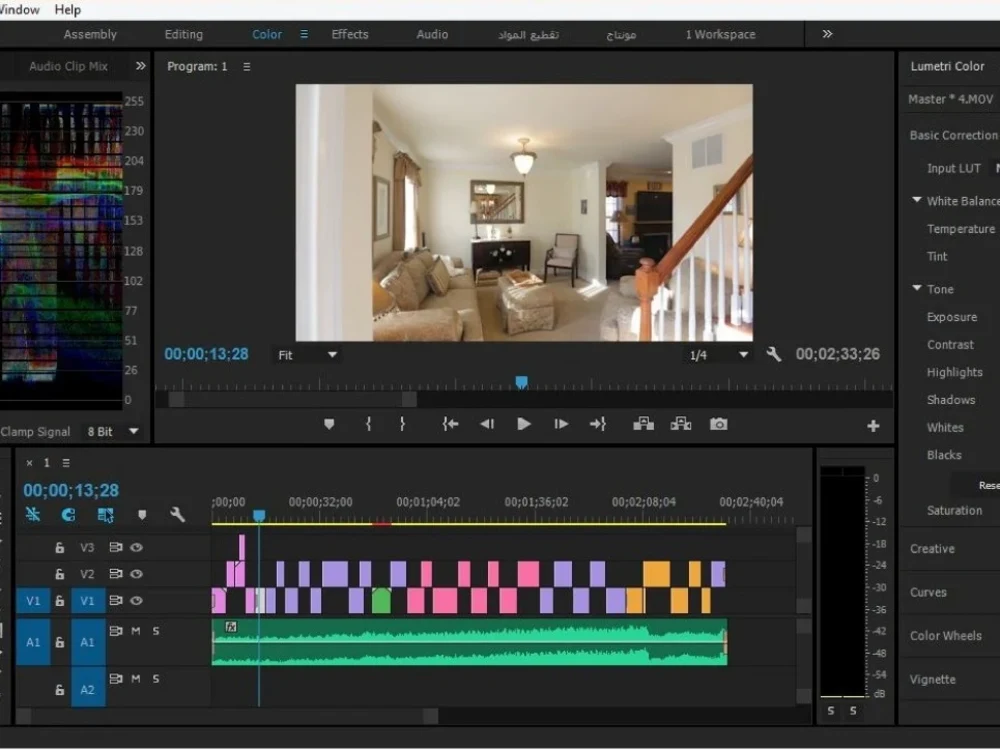
Task: Click the Lift button
Action: click(x=643, y=424)
